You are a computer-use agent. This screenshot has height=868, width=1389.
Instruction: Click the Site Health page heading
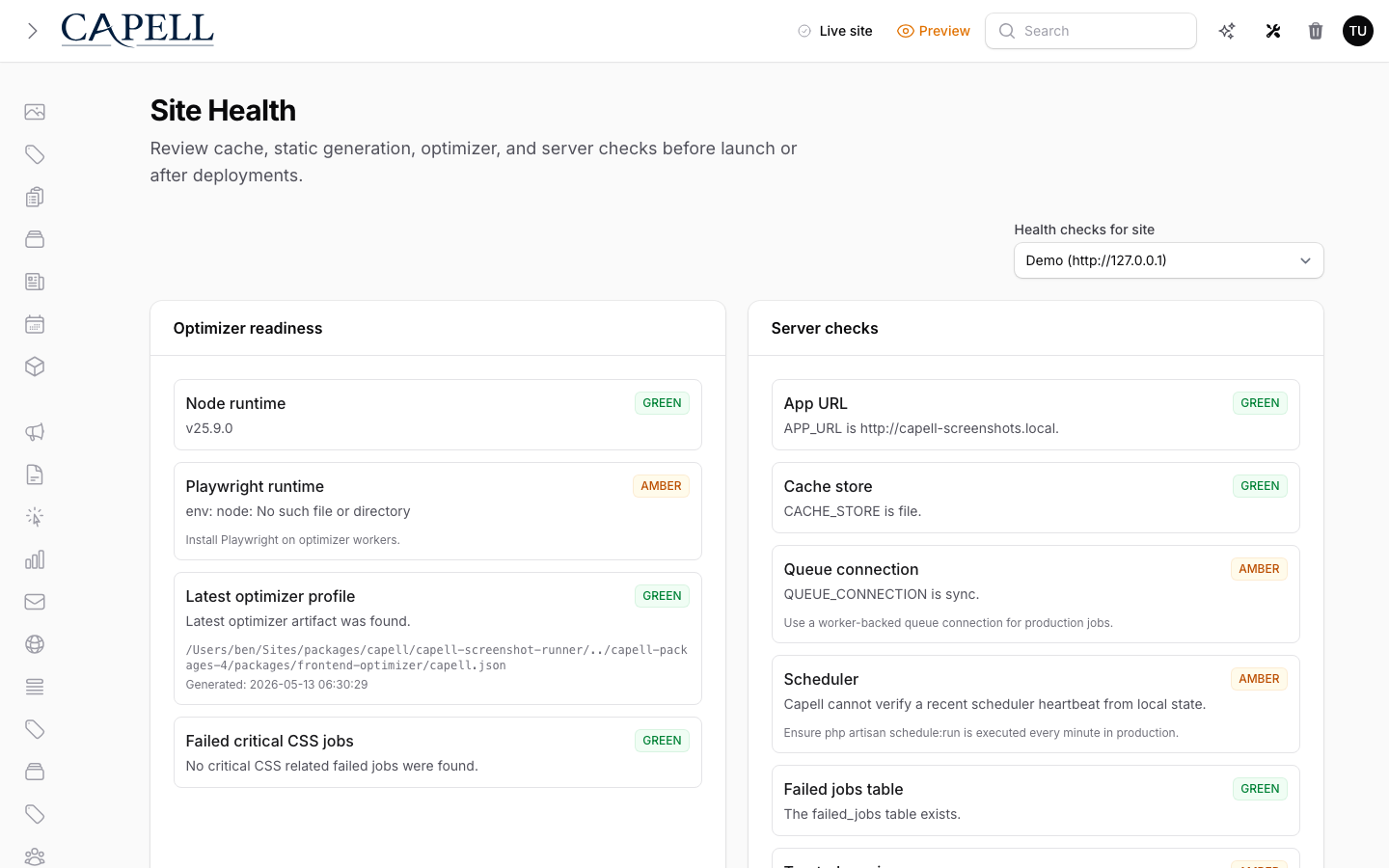pos(223,111)
